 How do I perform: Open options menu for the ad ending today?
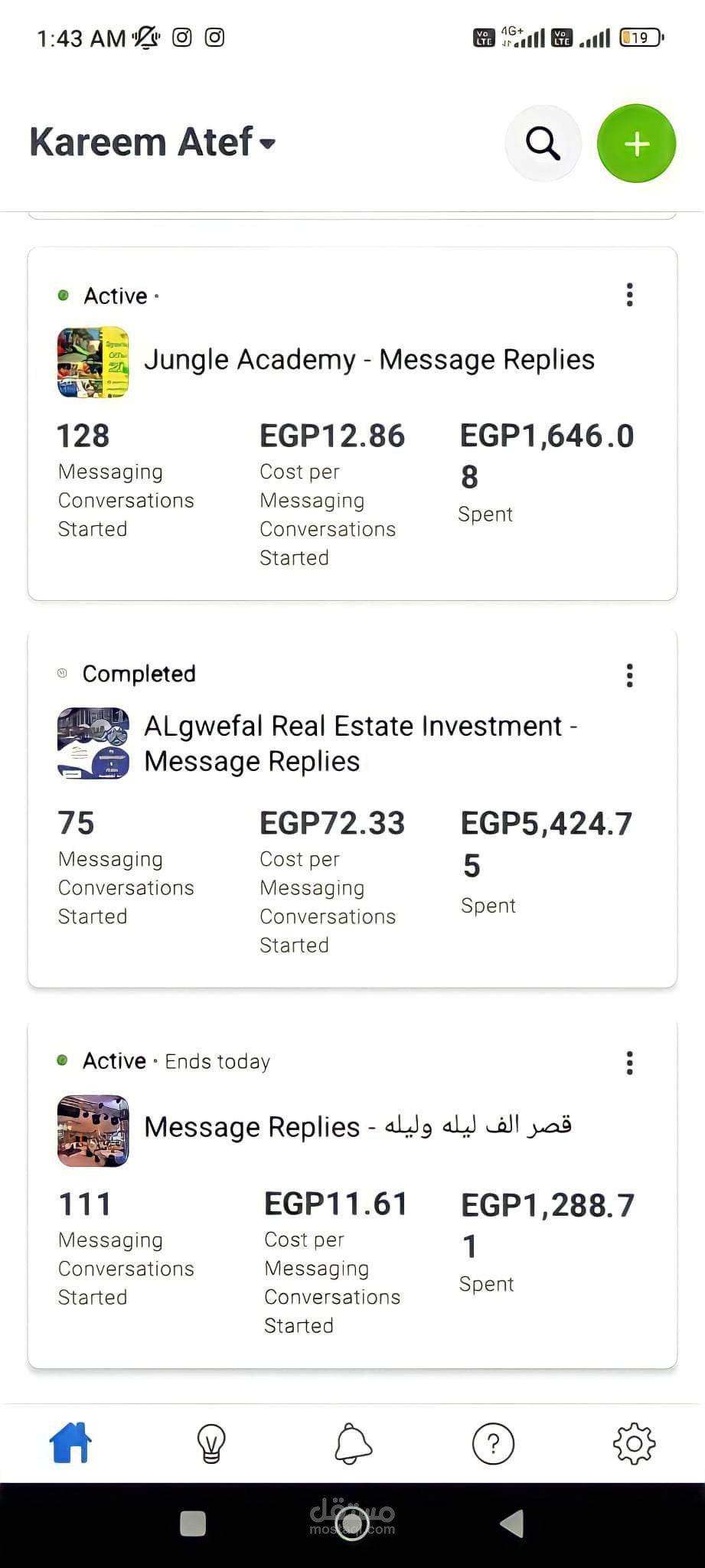pos(629,1063)
